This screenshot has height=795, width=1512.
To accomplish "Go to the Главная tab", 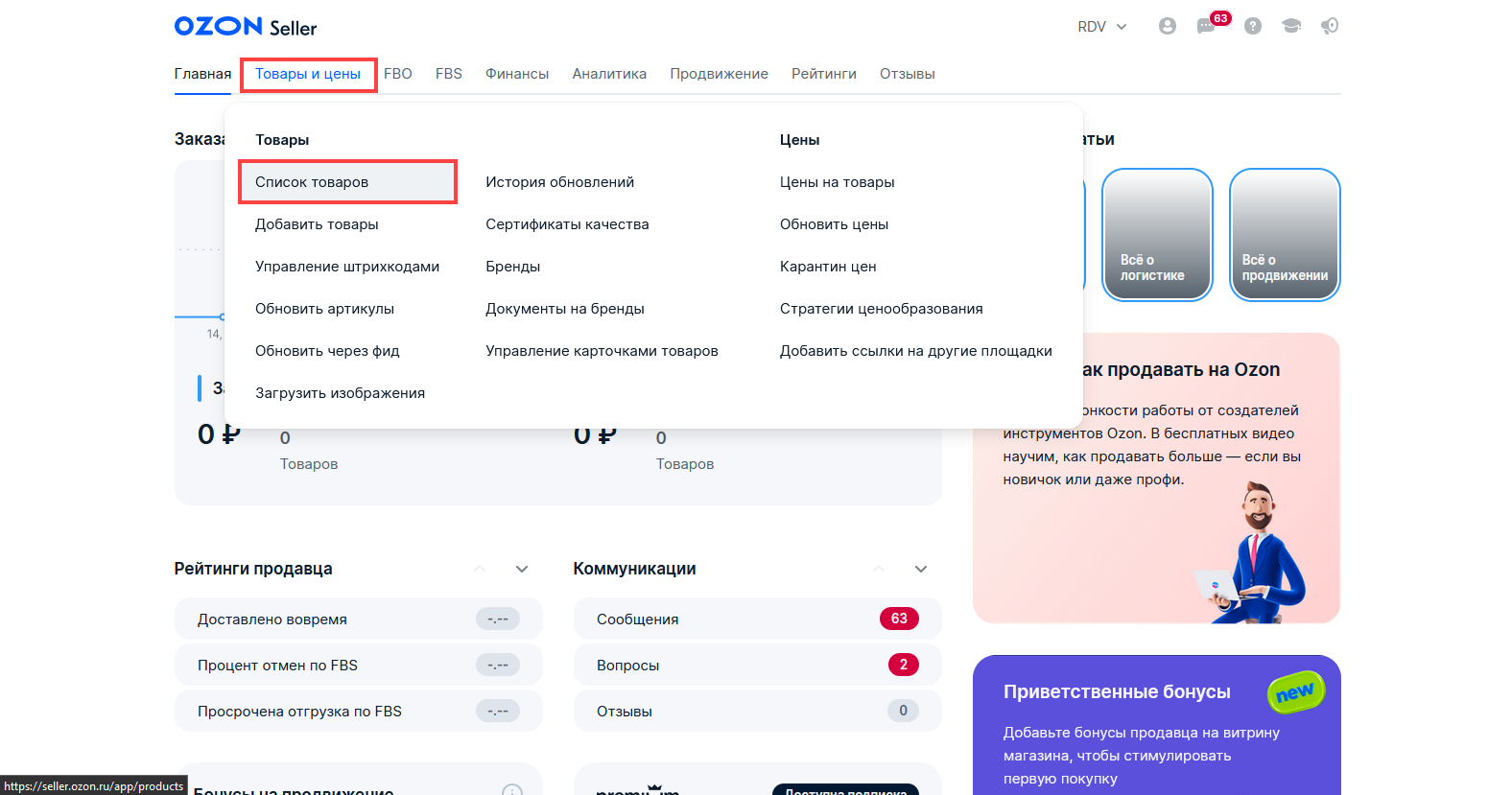I will (202, 74).
